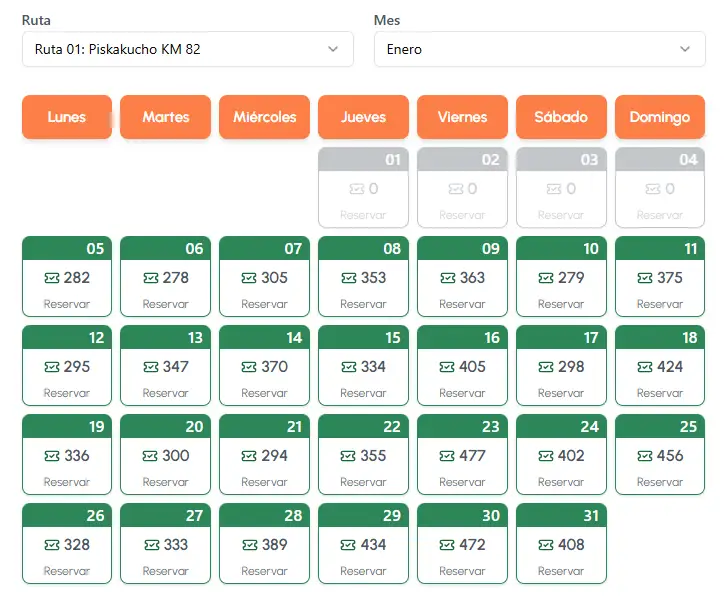Click the greyed ticket icon on day 01
The height and width of the screenshot is (615, 726).
click(x=357, y=189)
